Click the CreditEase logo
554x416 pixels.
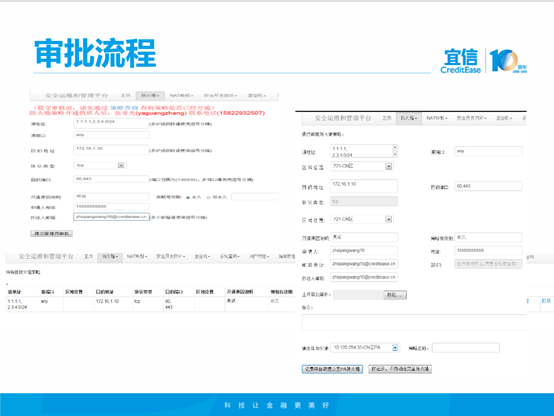pyautogui.click(x=461, y=61)
